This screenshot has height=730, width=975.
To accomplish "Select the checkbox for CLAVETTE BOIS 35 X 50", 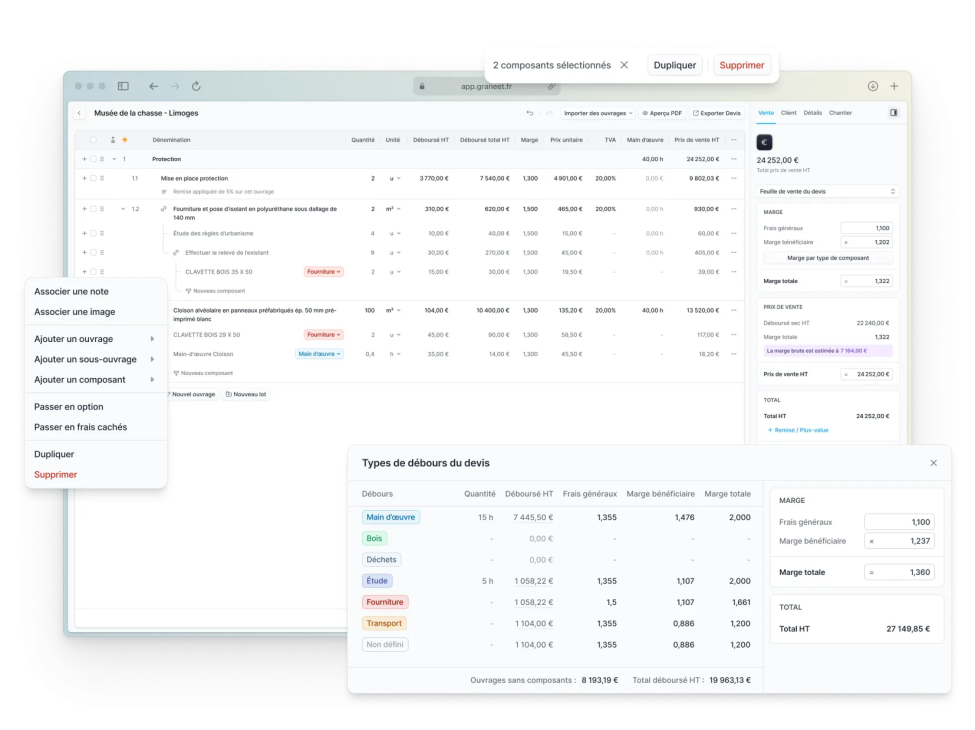I will 93,271.
